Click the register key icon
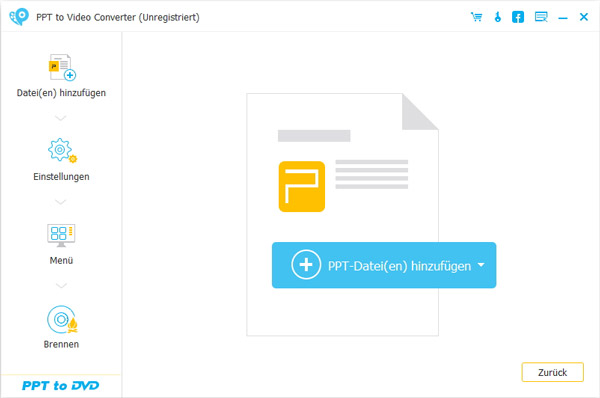600x398 pixels. [x=497, y=17]
